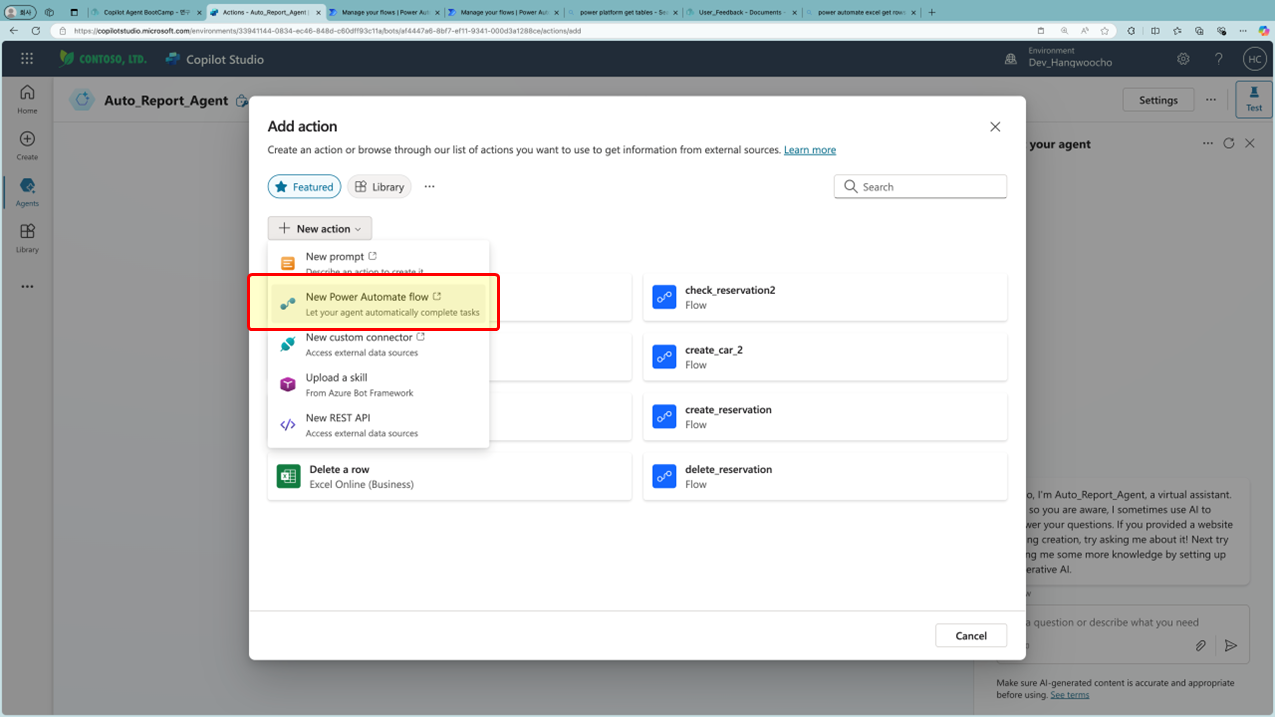Switch to Copilot Agent BootCamp browser tab
The height and width of the screenshot is (717, 1275).
pos(147,12)
